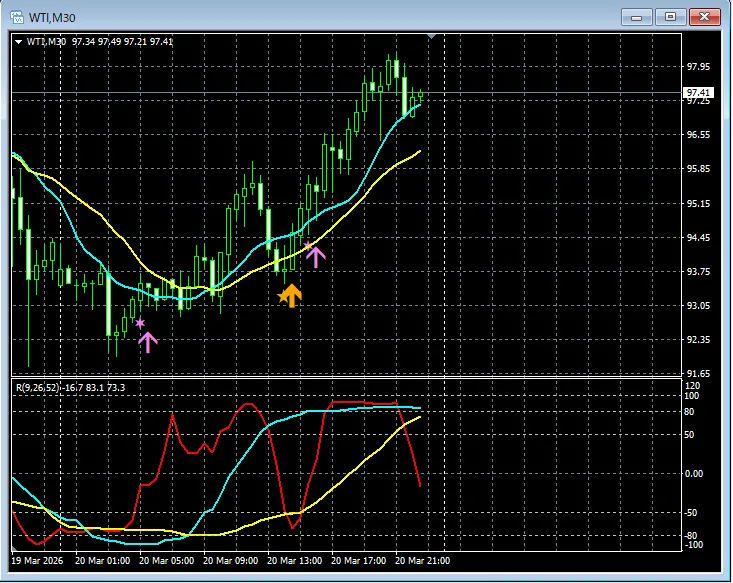Click price scale value 93.05

[x=698, y=306]
